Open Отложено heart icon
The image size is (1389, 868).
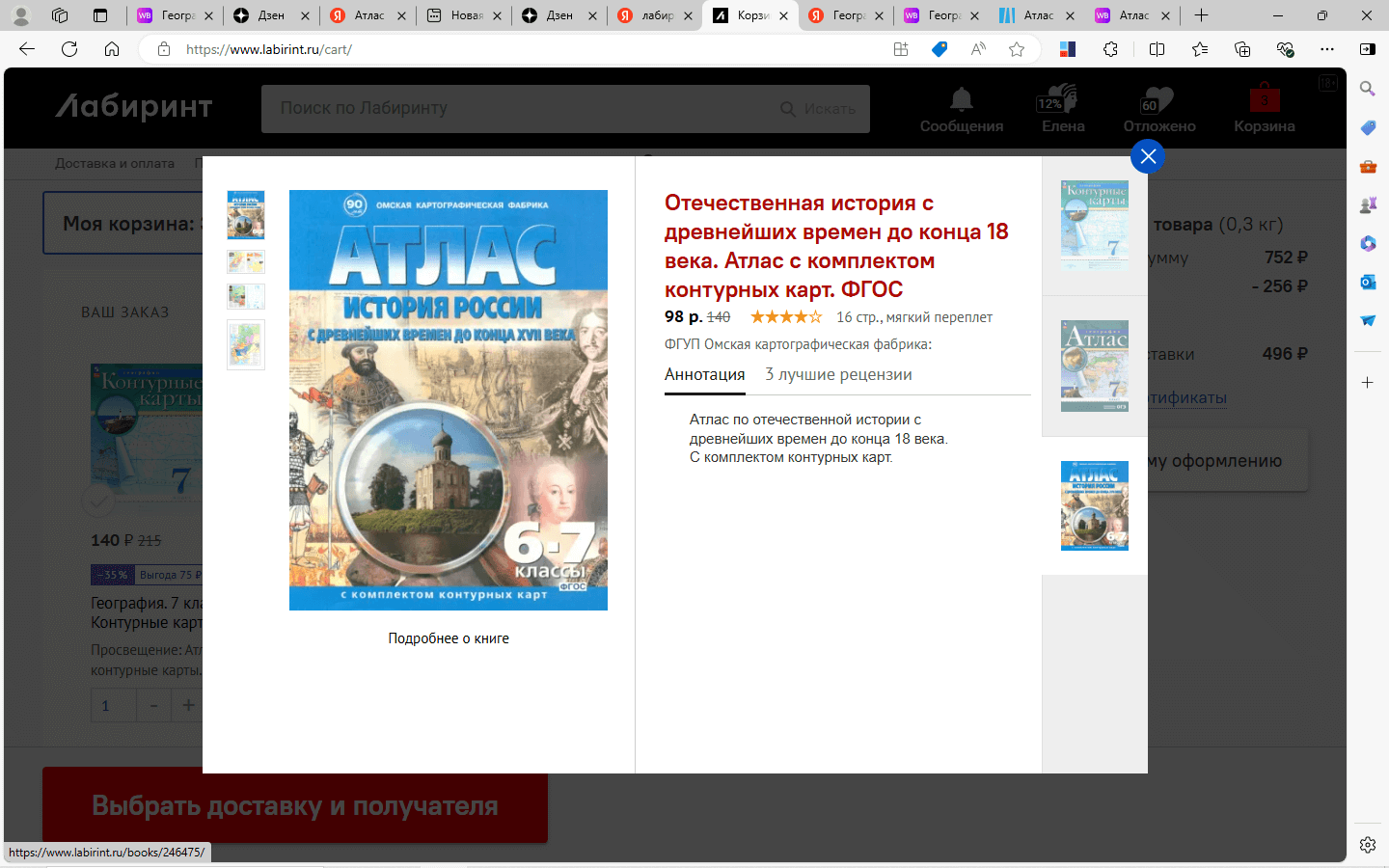pos(1159,109)
